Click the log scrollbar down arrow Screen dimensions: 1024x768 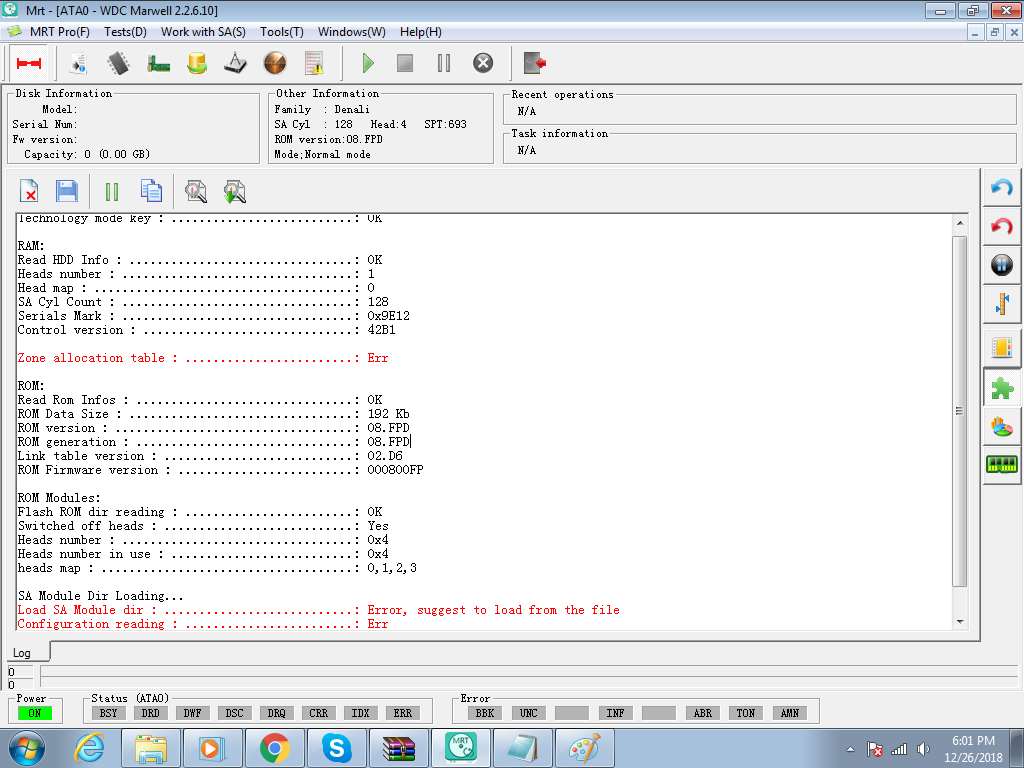click(959, 622)
